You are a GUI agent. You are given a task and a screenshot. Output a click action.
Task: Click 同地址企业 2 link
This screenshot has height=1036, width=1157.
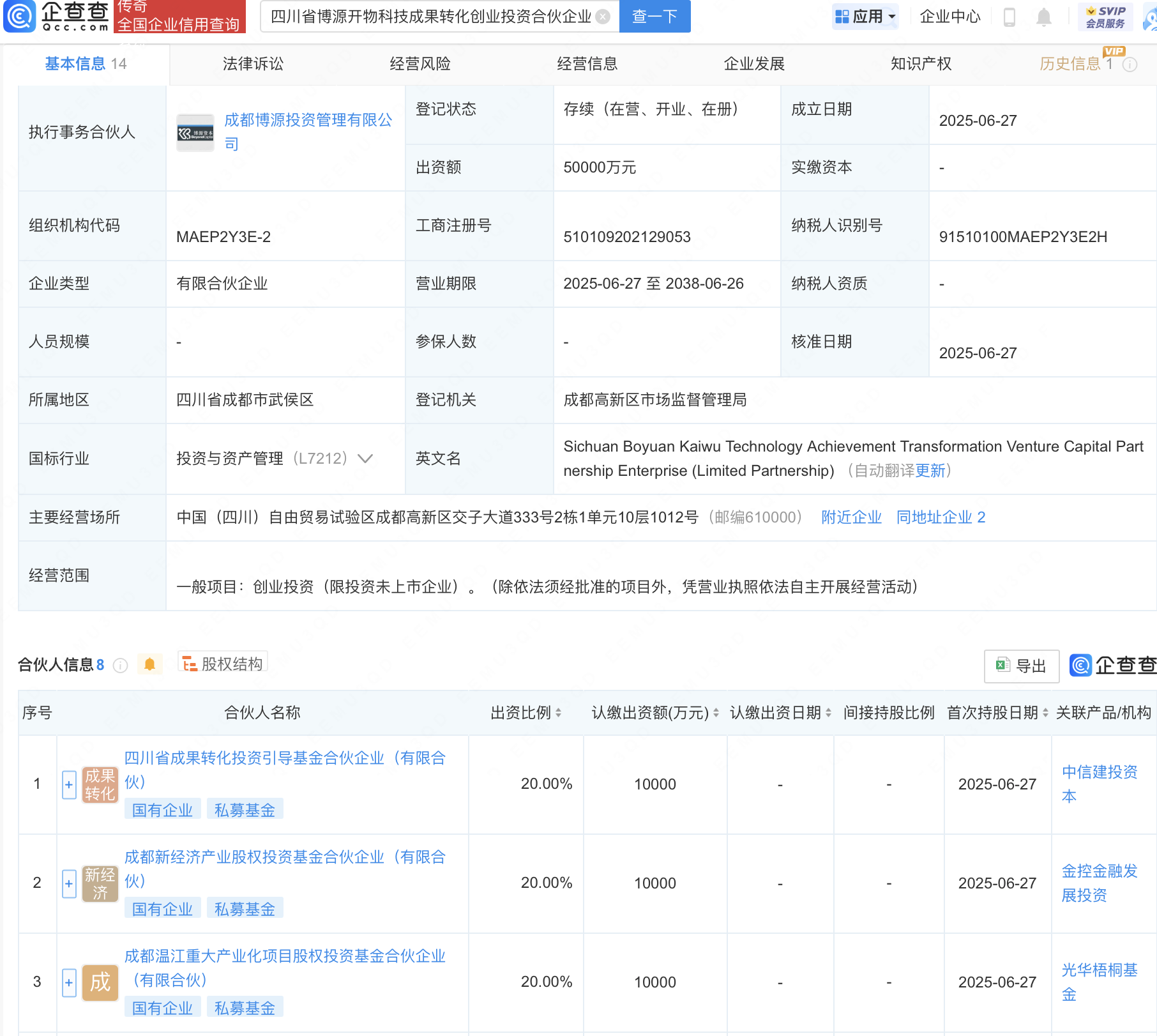coord(941,517)
